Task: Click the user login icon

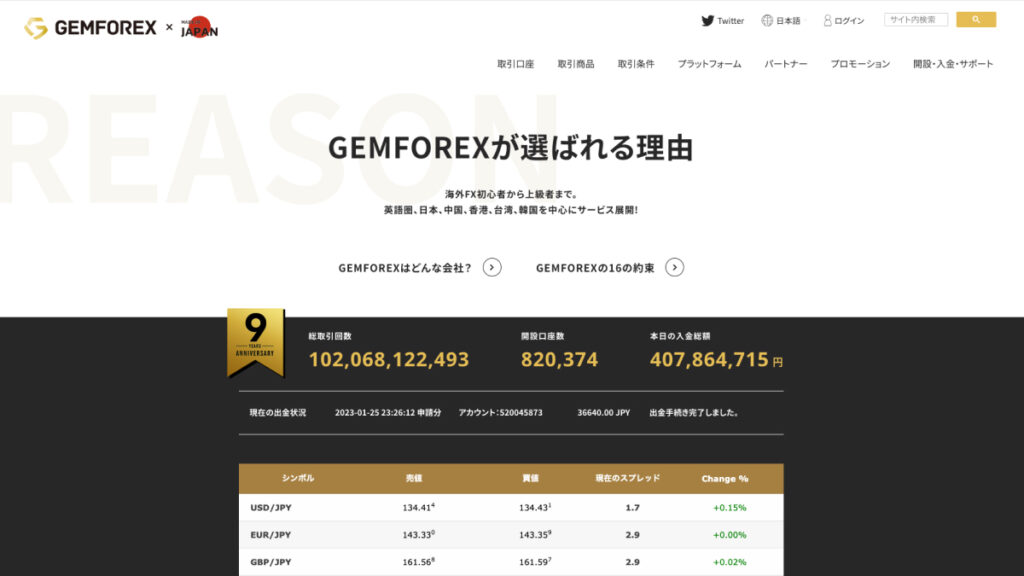Action: pos(827,21)
